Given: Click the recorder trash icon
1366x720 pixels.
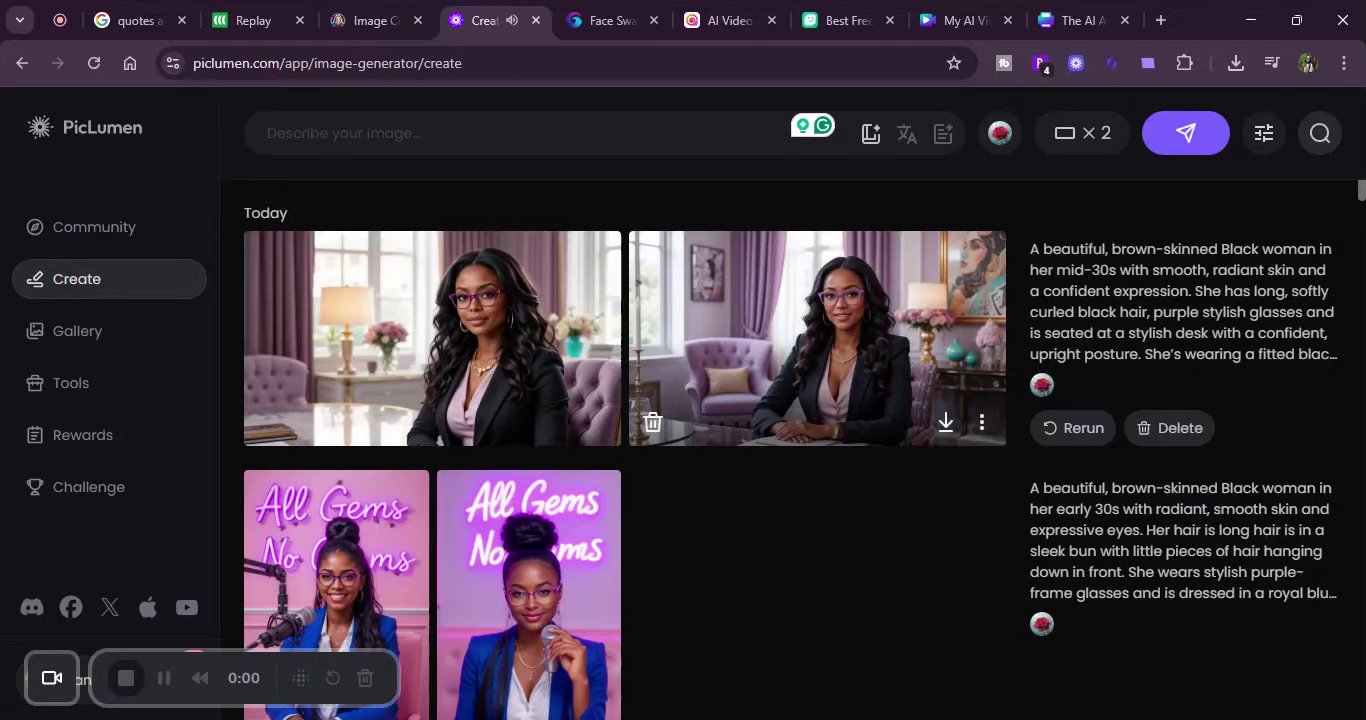Looking at the screenshot, I should 365,678.
